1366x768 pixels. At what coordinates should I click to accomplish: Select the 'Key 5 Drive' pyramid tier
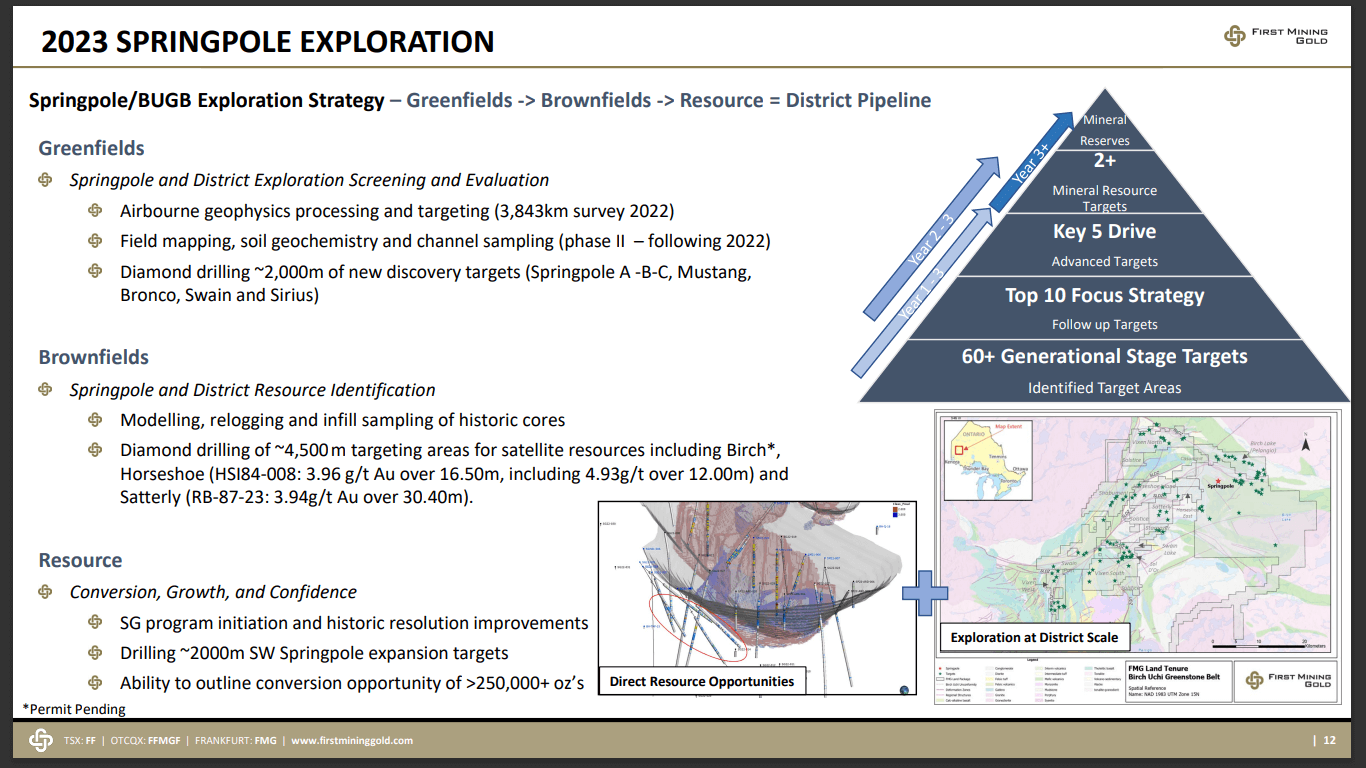click(x=1104, y=244)
